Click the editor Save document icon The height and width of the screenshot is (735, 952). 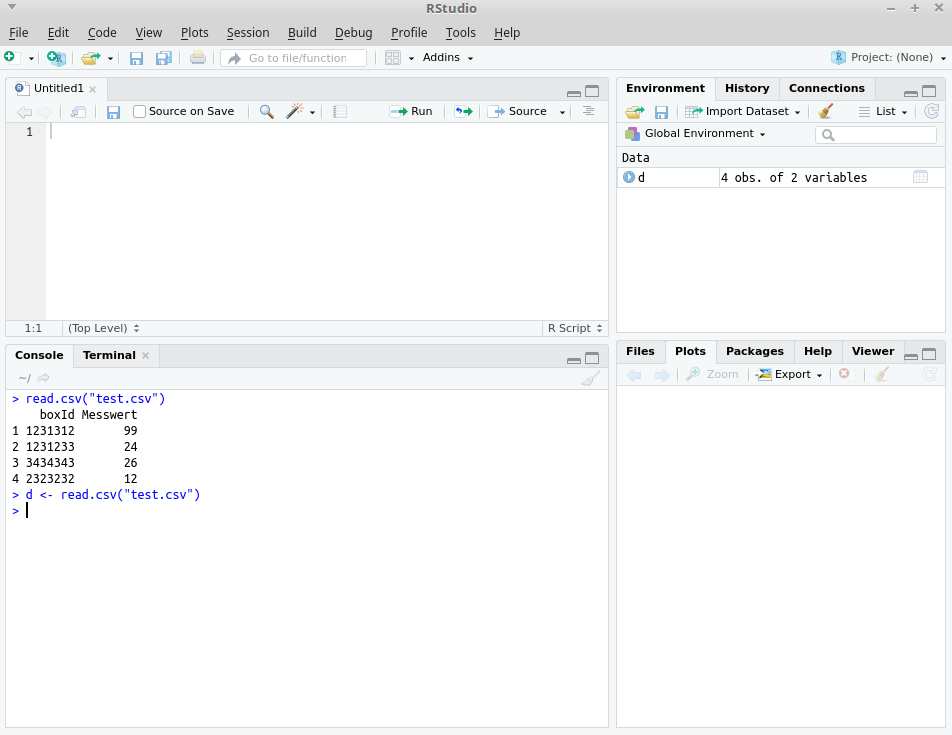click(x=113, y=112)
